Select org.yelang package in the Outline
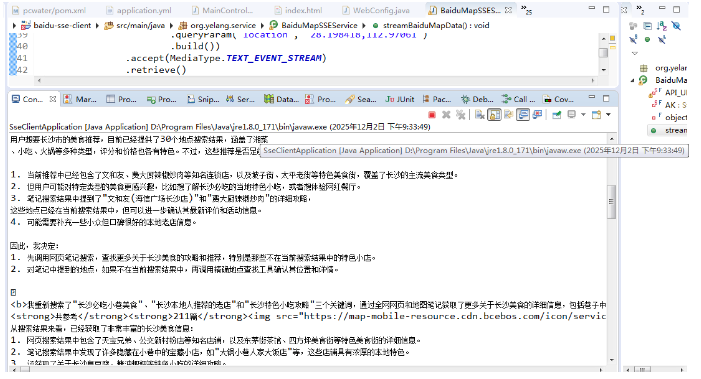This screenshot has width=701, height=379. click(663, 68)
